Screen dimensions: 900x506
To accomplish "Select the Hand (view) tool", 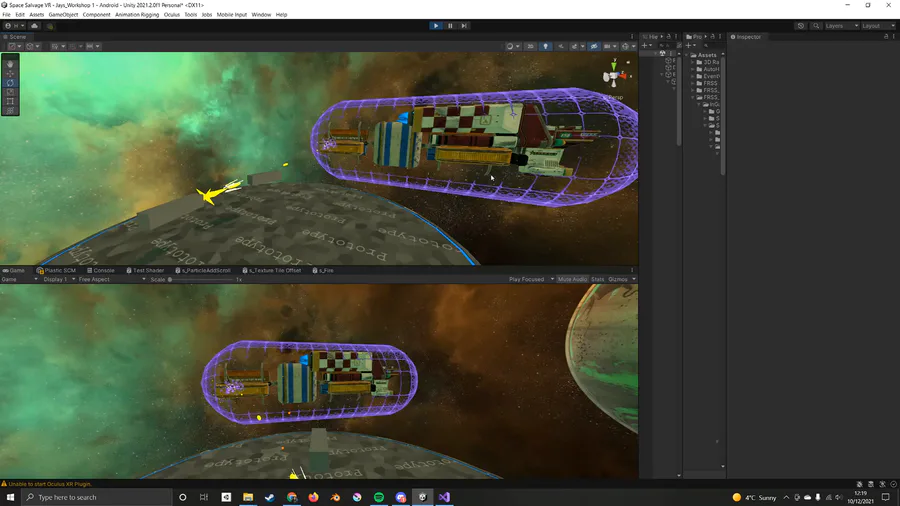I will [x=10, y=64].
